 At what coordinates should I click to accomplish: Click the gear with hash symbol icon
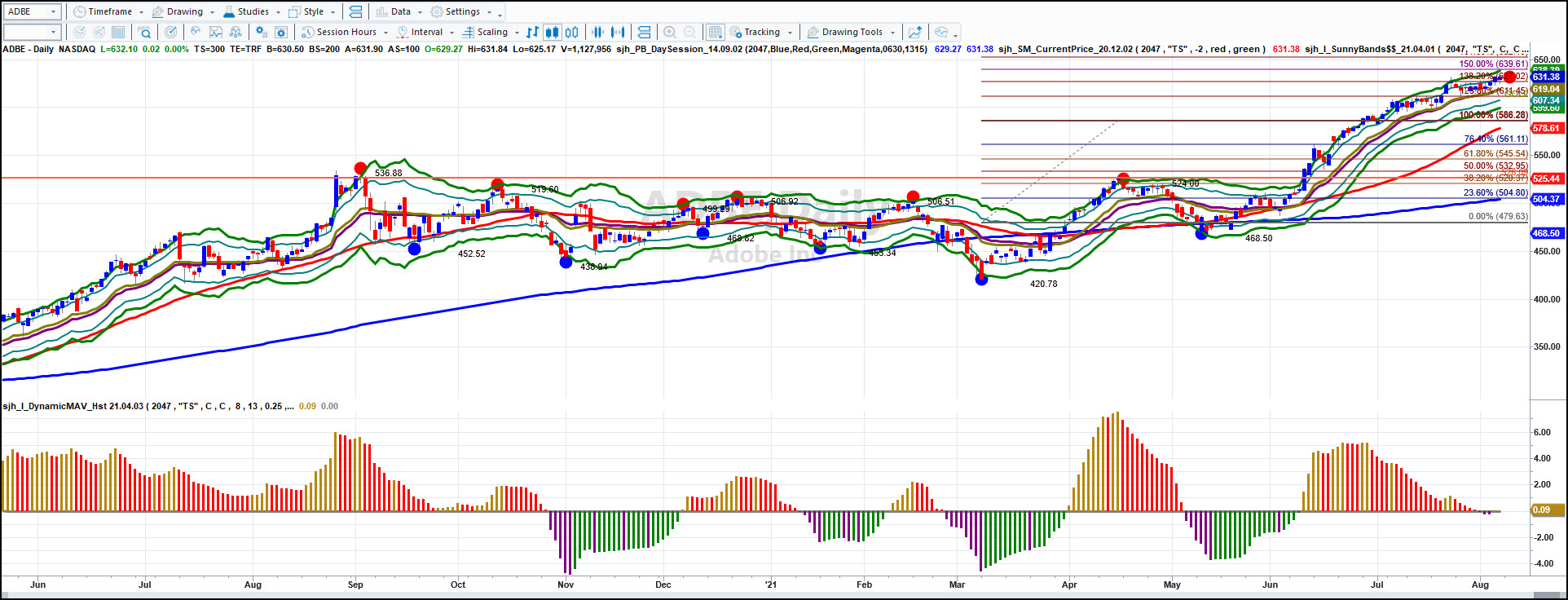click(x=262, y=32)
